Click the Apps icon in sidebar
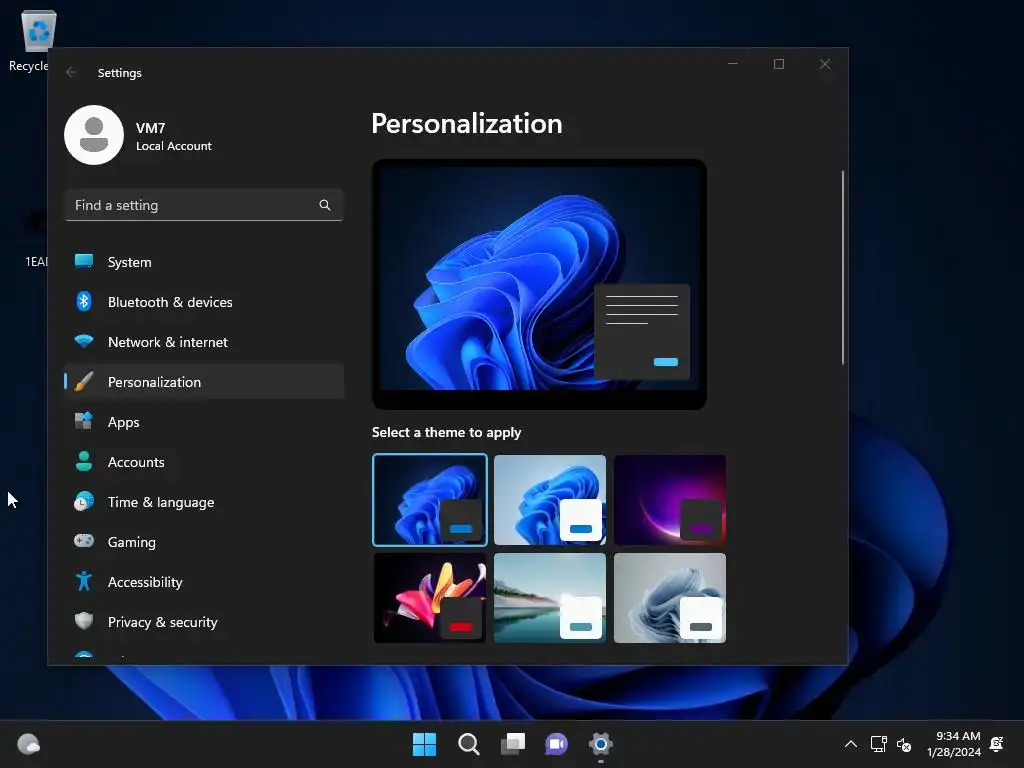This screenshot has height=768, width=1024. pyautogui.click(x=84, y=421)
